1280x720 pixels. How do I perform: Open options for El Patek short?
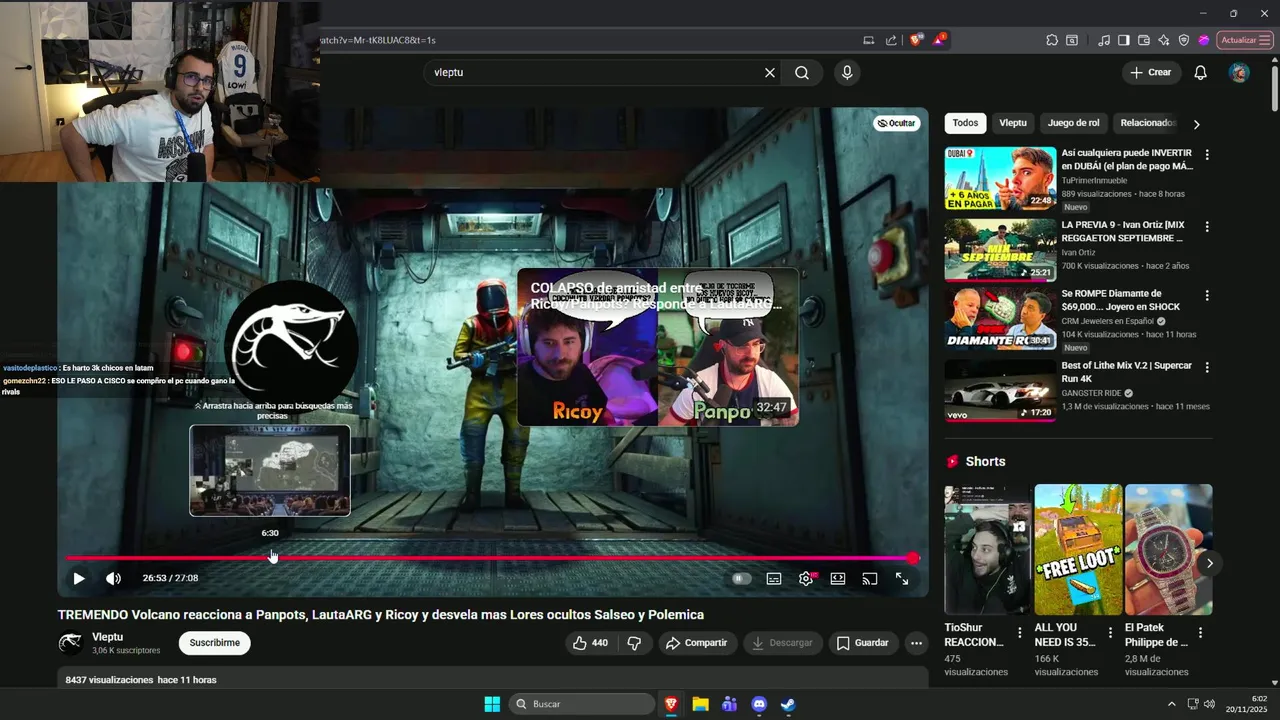point(1200,633)
